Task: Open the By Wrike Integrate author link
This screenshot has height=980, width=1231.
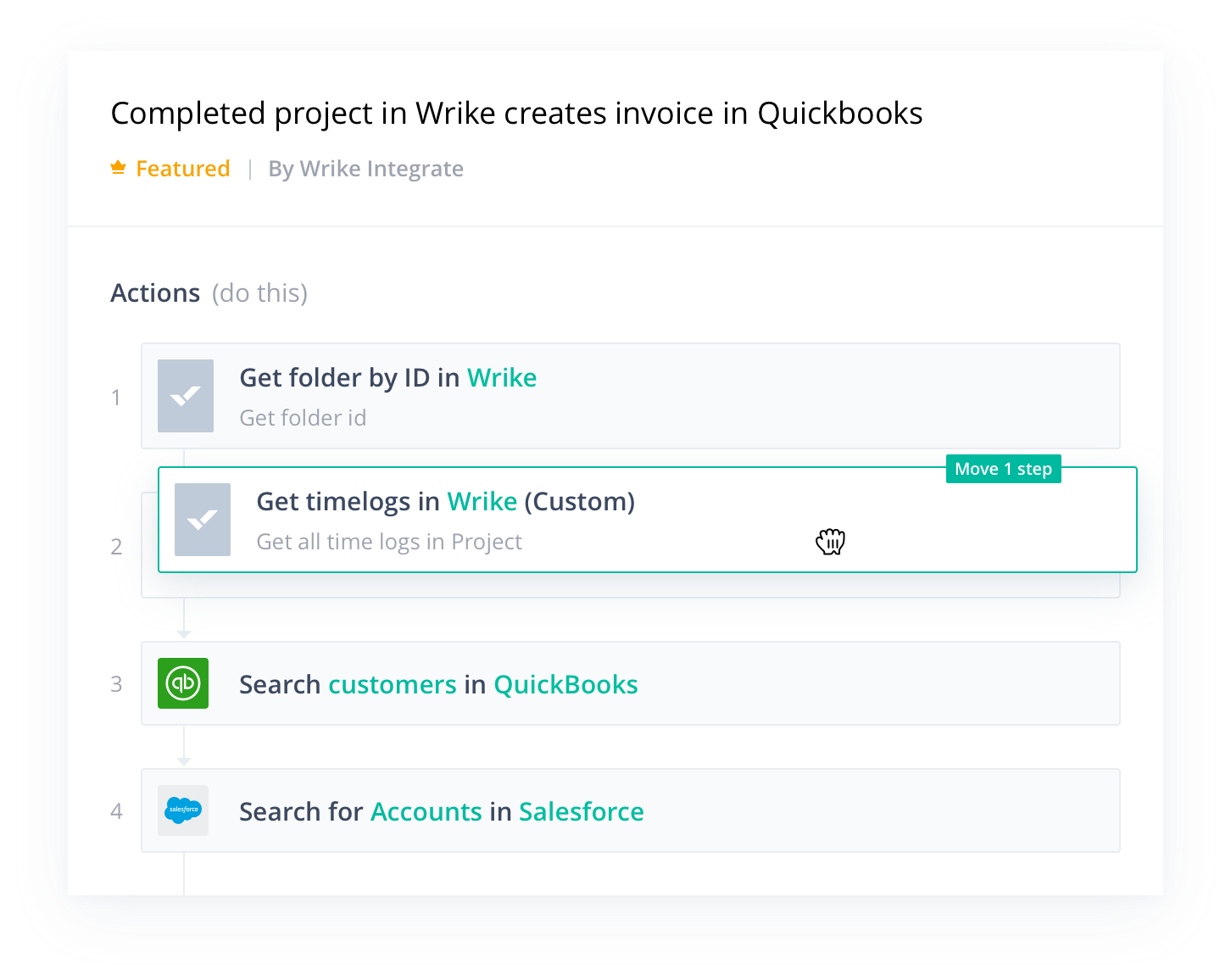Action: (x=366, y=169)
